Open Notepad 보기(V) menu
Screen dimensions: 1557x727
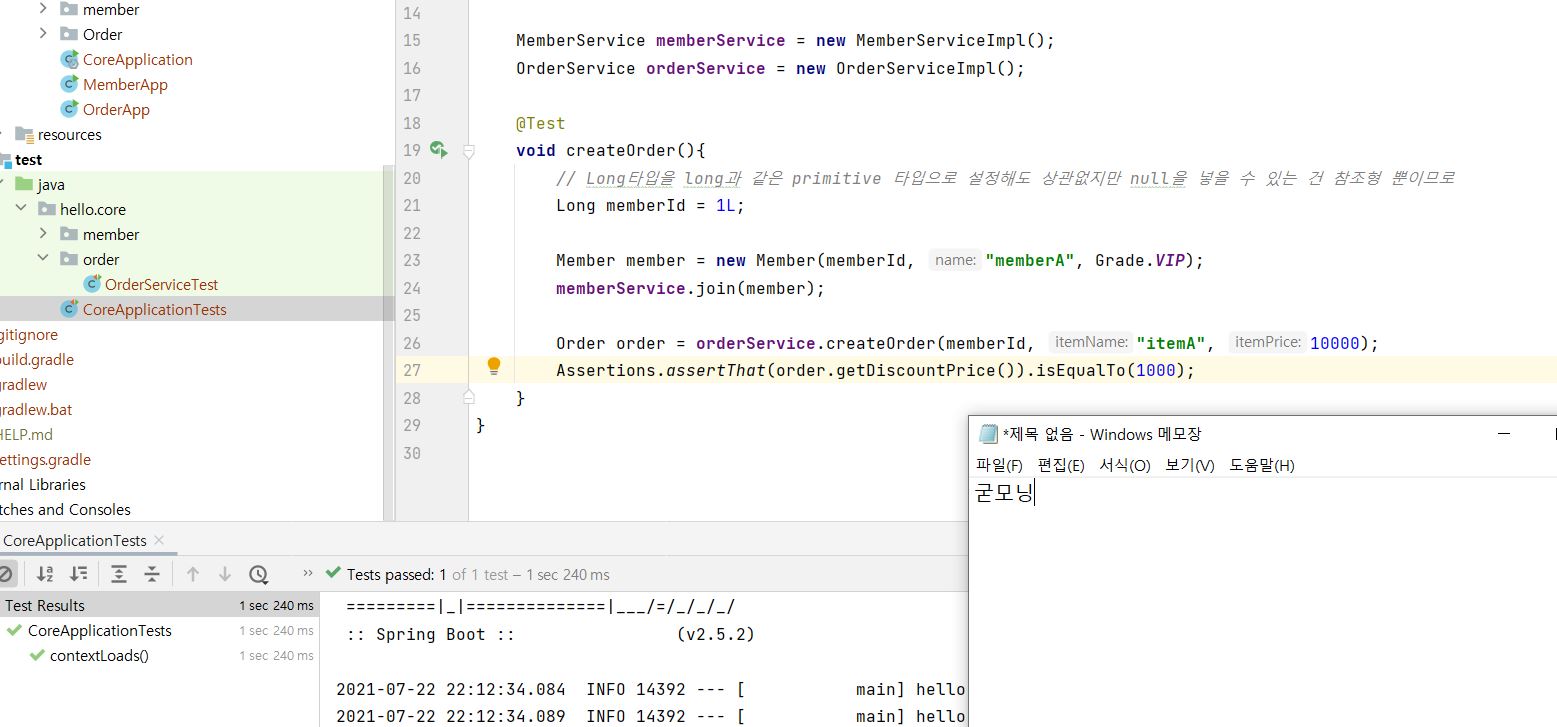pyautogui.click(x=1189, y=465)
